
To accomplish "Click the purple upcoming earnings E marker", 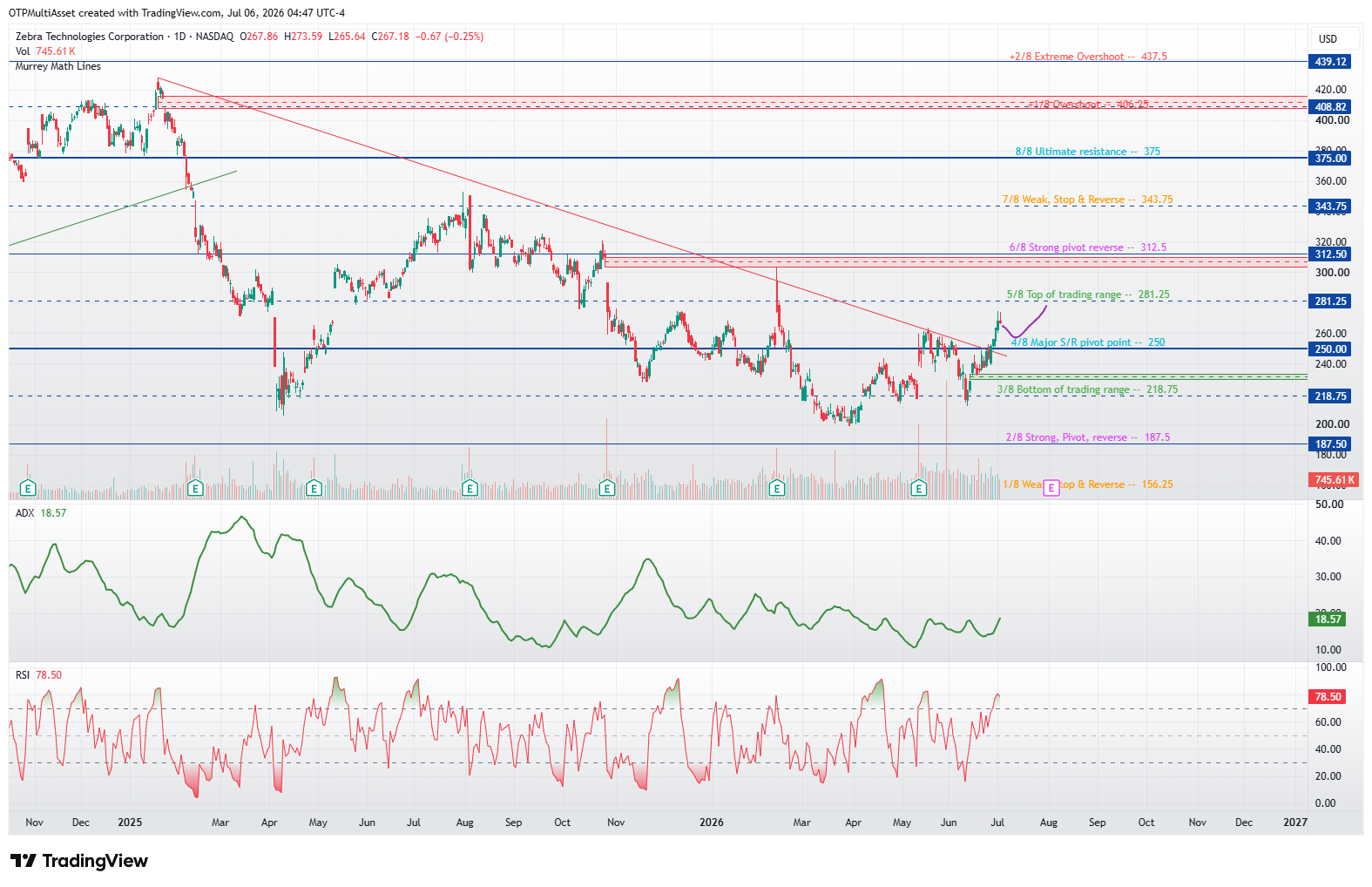I will point(1051,487).
